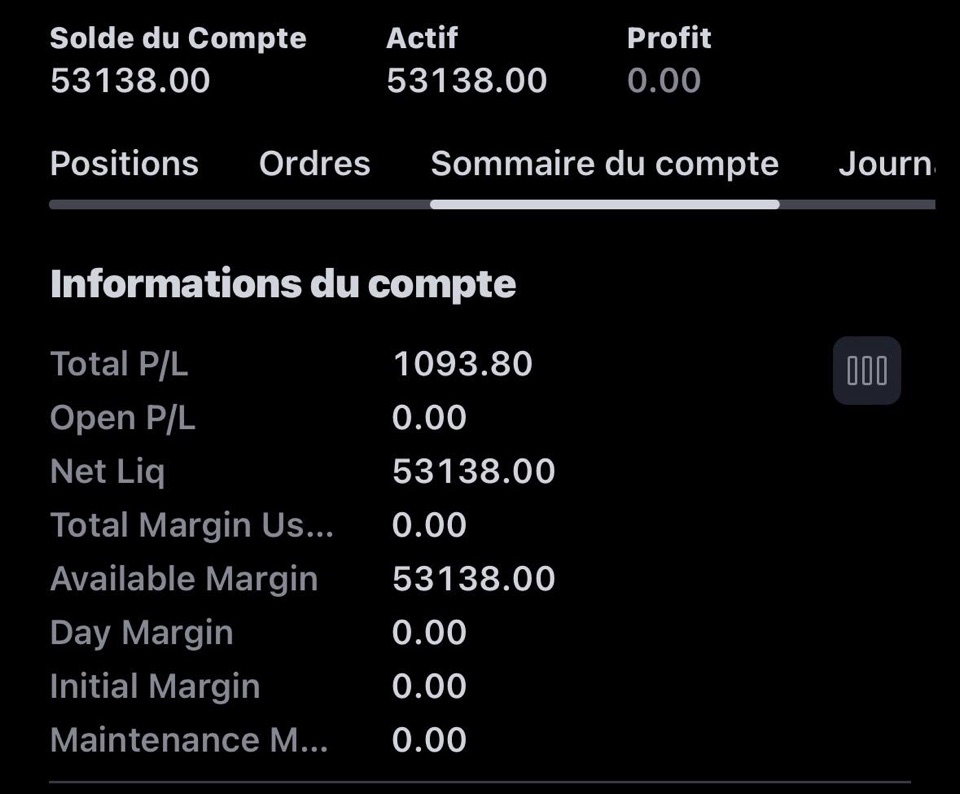
Task: Tap Available Margin value 53138.00
Action: 473,579
